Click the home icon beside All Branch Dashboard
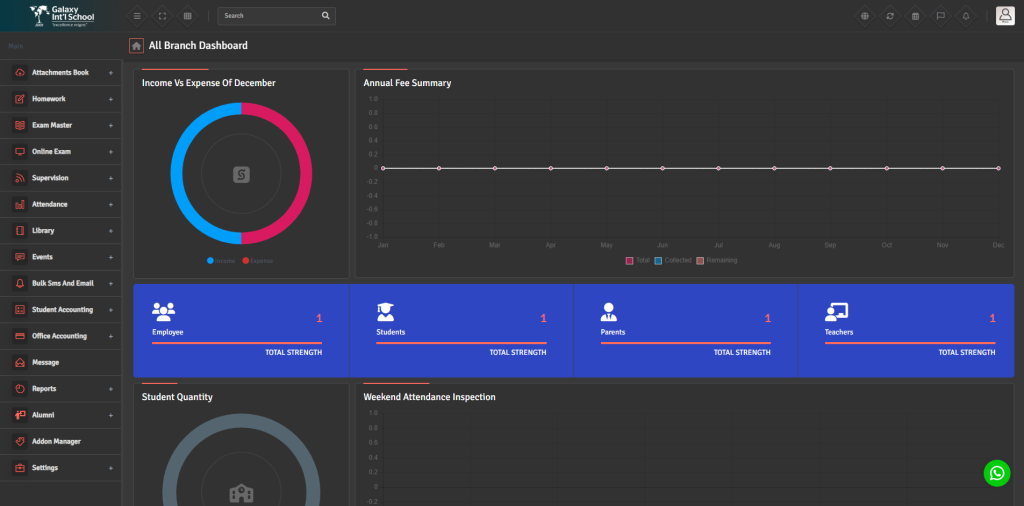This screenshot has height=506, width=1024. pyautogui.click(x=136, y=46)
